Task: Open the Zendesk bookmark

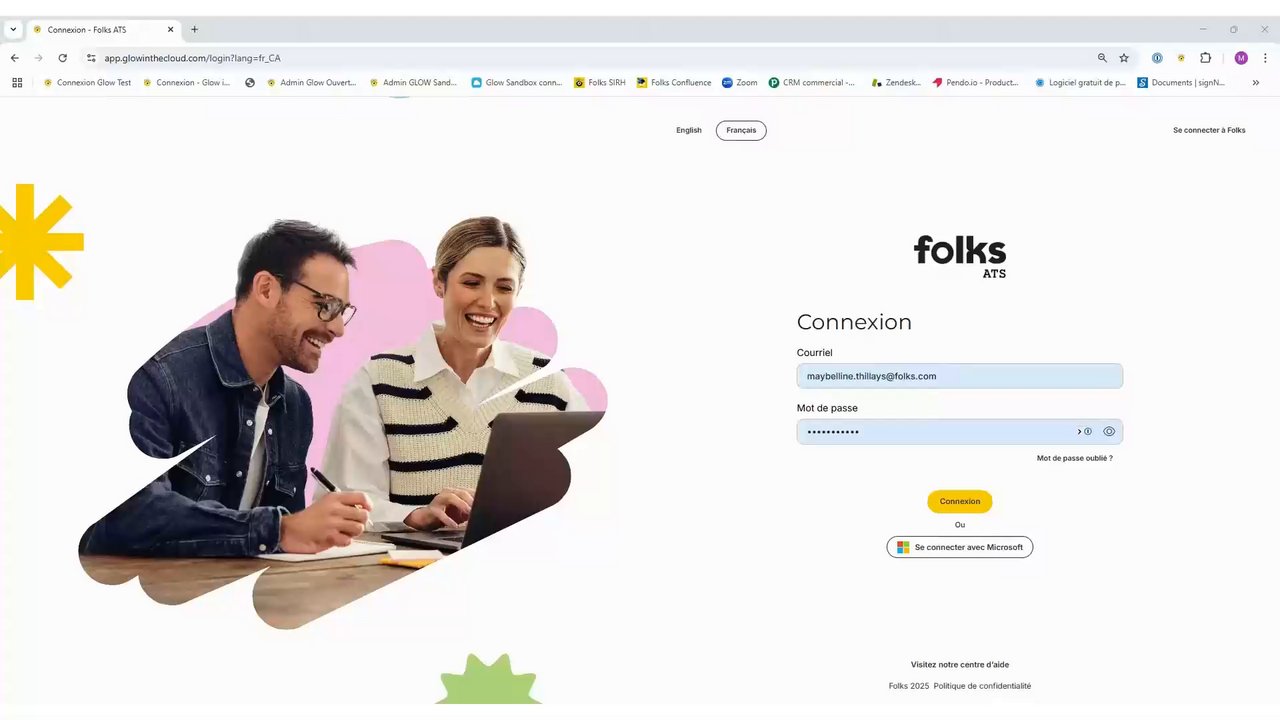Action: tap(896, 83)
